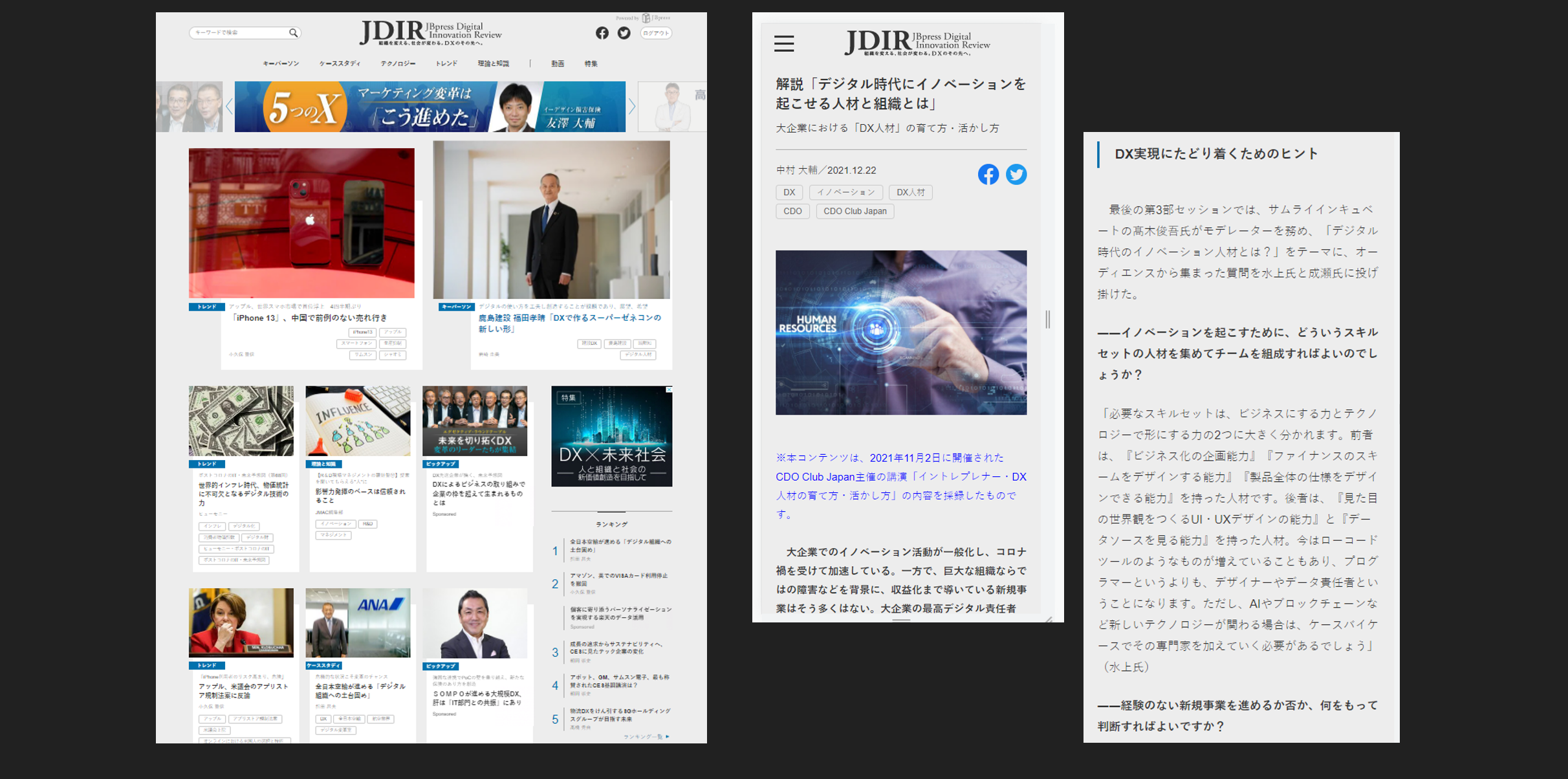
Task: Click the ログアウト button
Action: (x=656, y=33)
